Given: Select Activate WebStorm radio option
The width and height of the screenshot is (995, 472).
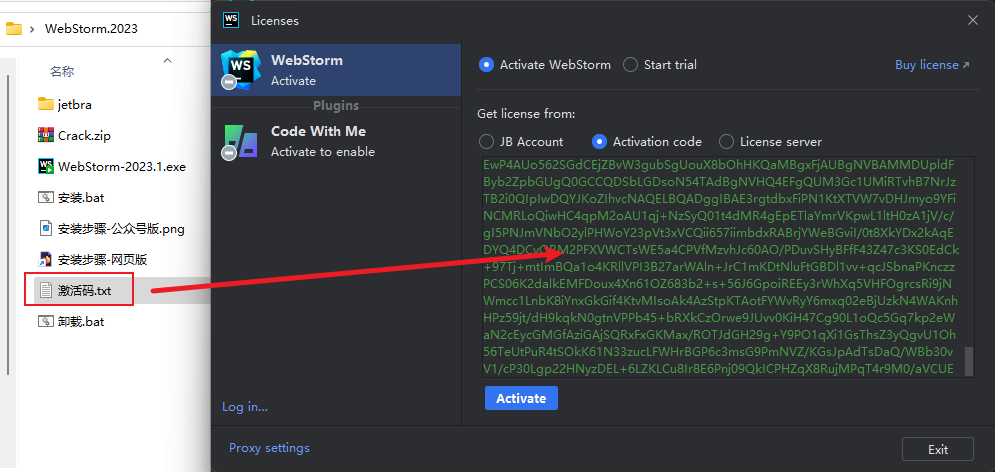Looking at the screenshot, I should tap(486, 65).
